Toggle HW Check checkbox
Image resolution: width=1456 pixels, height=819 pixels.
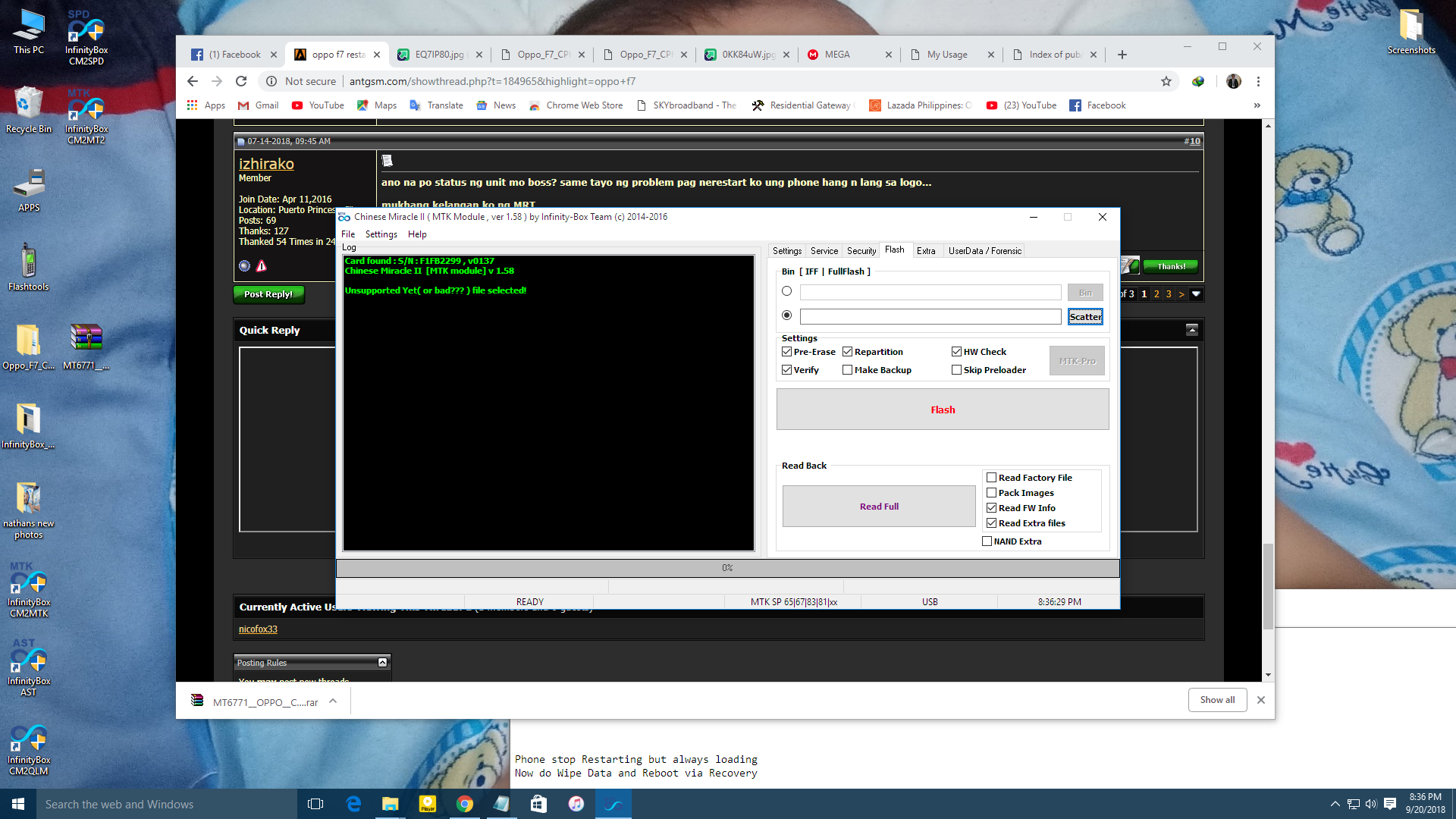(957, 352)
